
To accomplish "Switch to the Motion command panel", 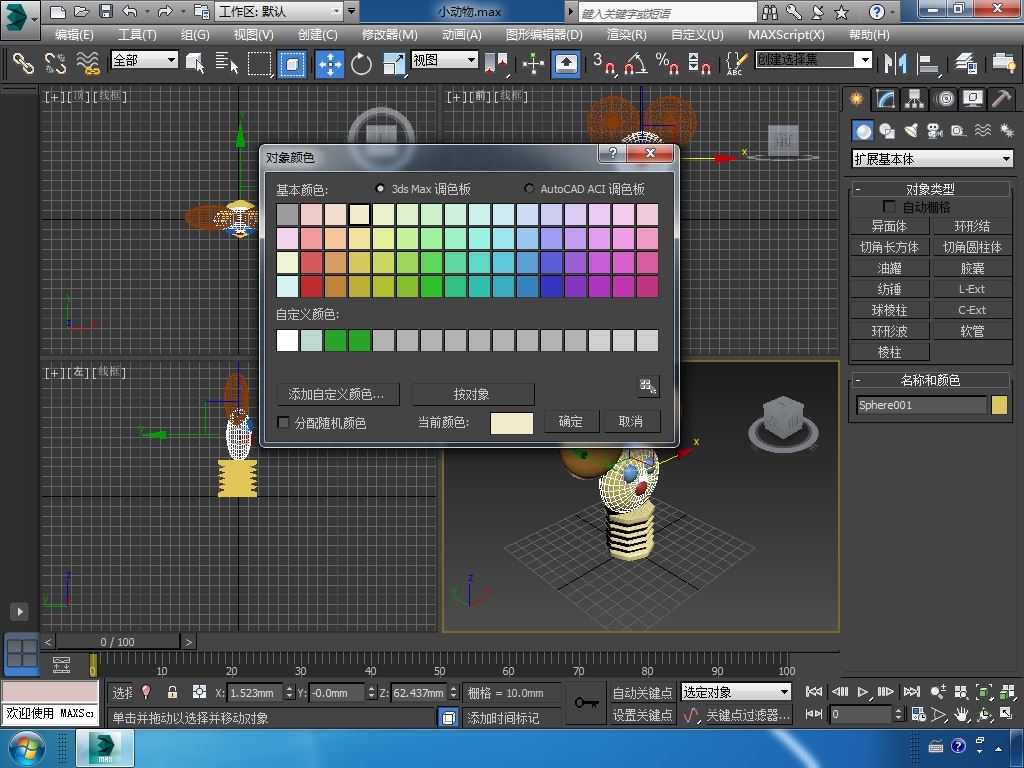I will tap(944, 99).
